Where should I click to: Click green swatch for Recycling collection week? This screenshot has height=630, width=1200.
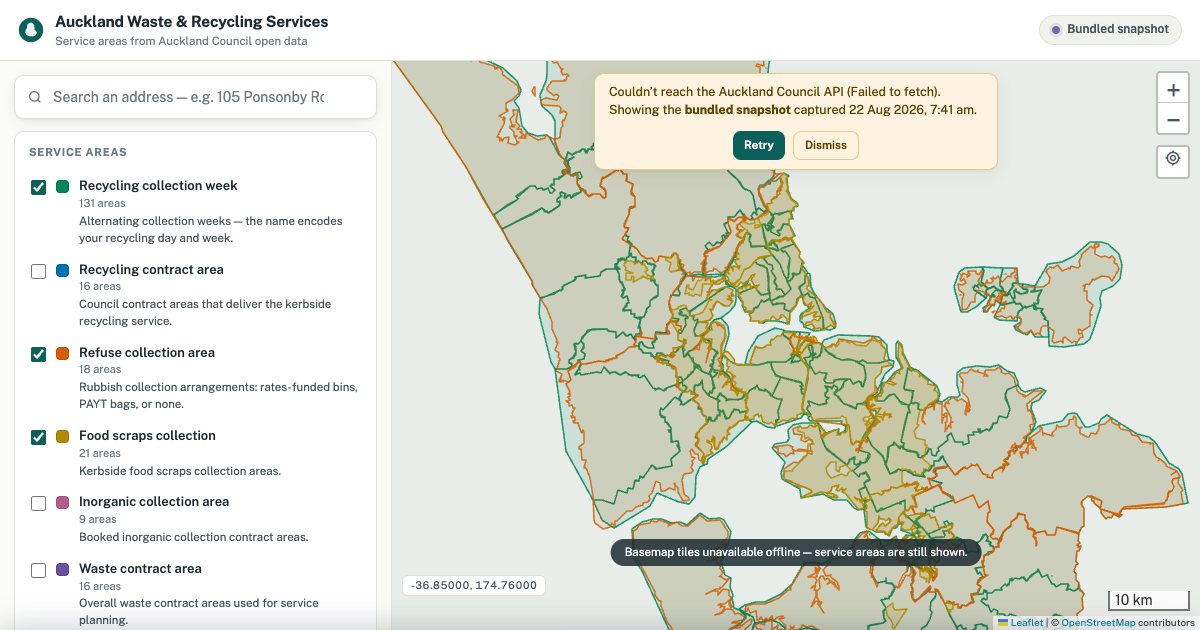click(62, 187)
